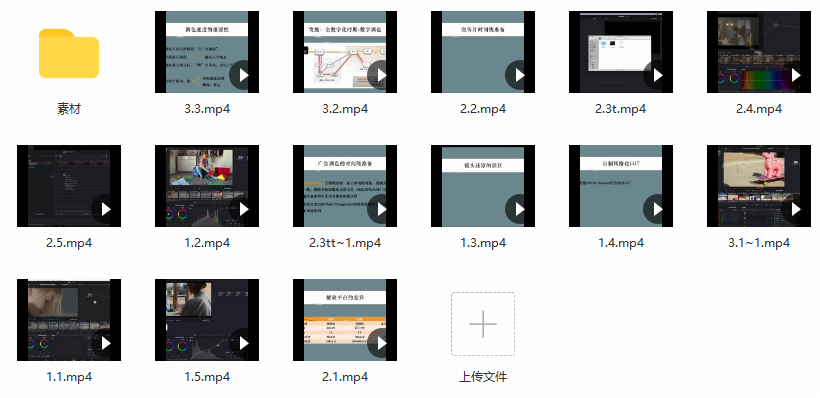The image size is (820, 398).
Task: Click the play icon on 2.5.mp4
Action: pos(106,209)
